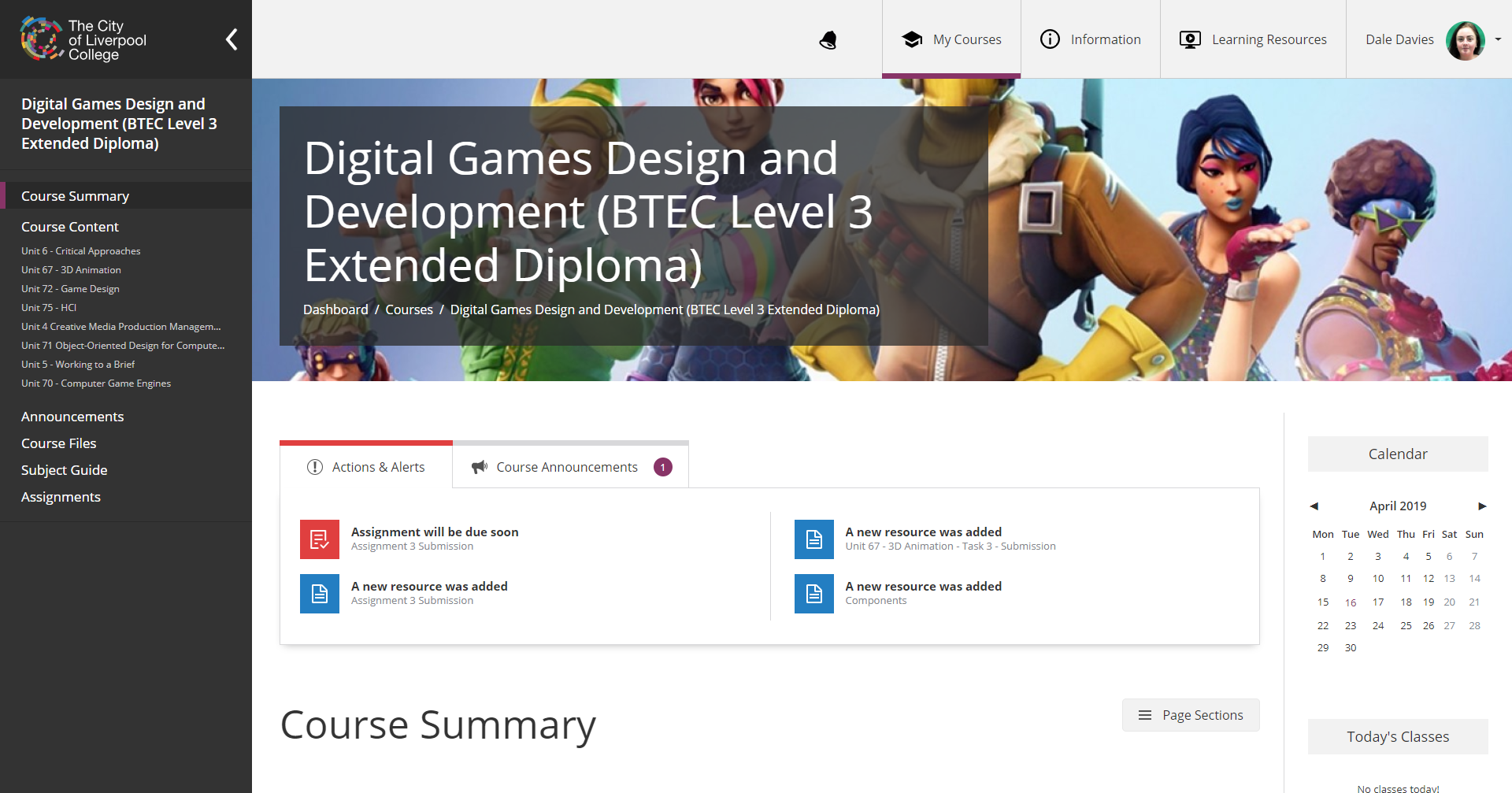The width and height of the screenshot is (1512, 793).
Task: Open the My Courses menu
Action: coord(951,39)
